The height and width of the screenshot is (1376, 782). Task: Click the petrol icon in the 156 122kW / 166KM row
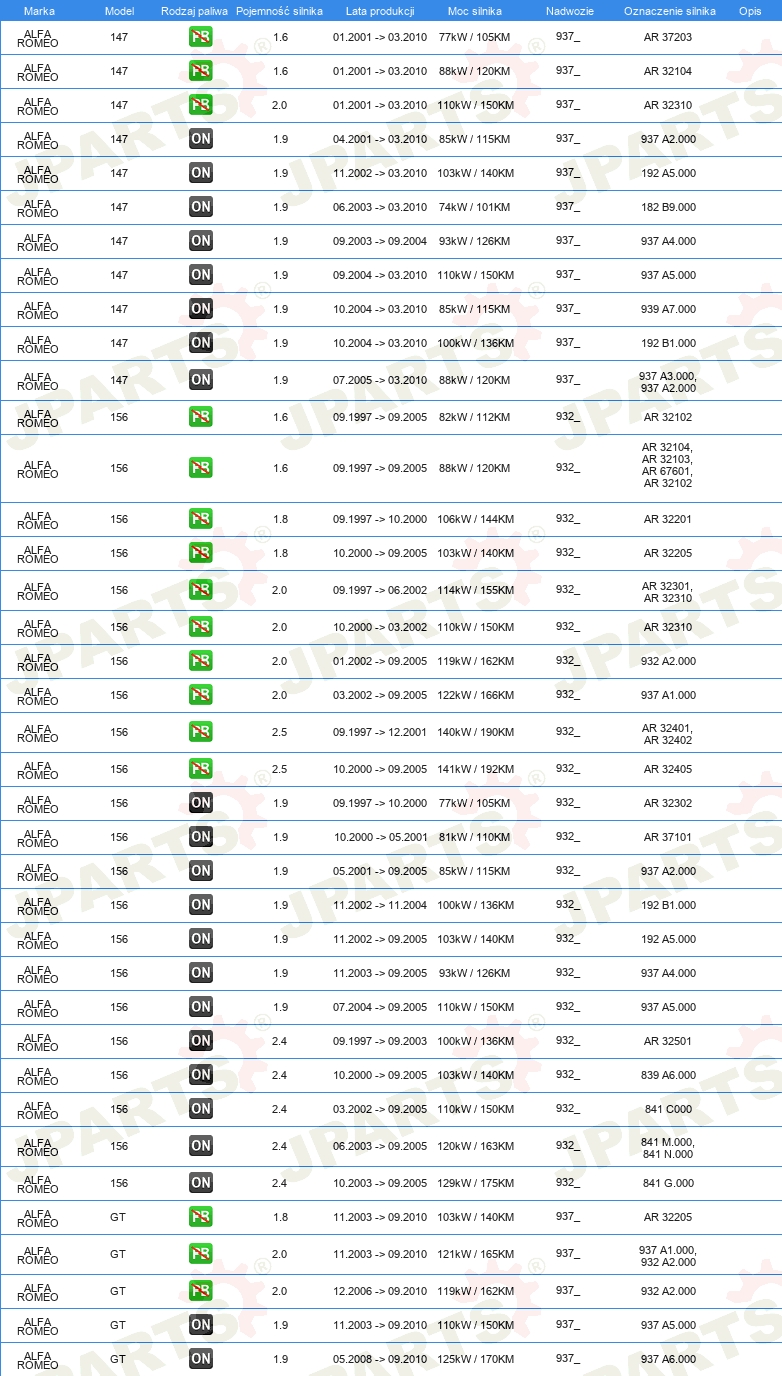click(x=201, y=696)
